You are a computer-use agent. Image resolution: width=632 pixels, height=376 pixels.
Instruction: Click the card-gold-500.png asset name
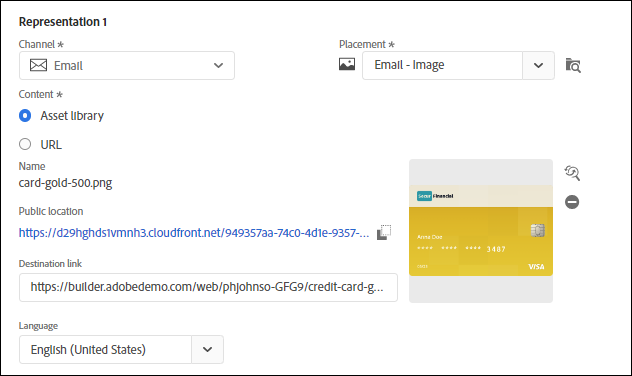[x=65, y=183]
